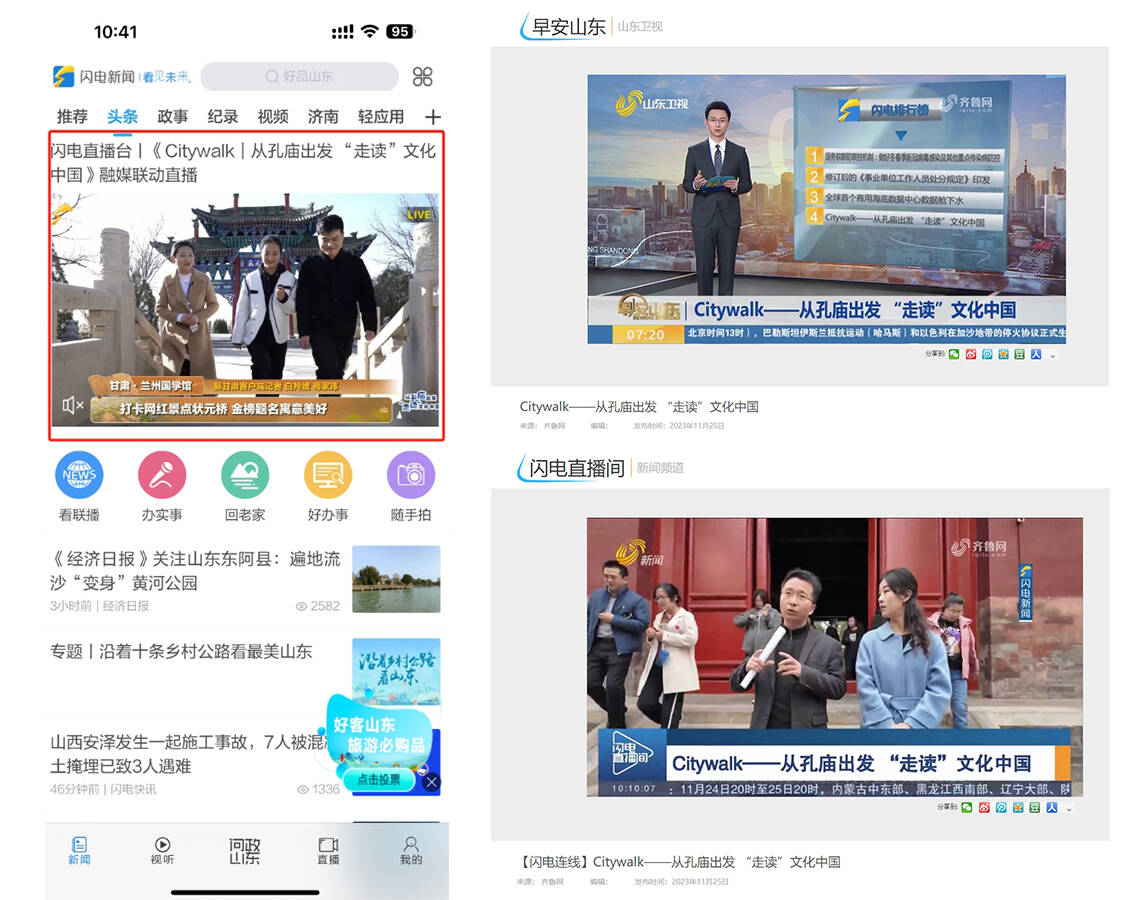Select the 头条 tab
1144x900 pixels.
pos(123,117)
